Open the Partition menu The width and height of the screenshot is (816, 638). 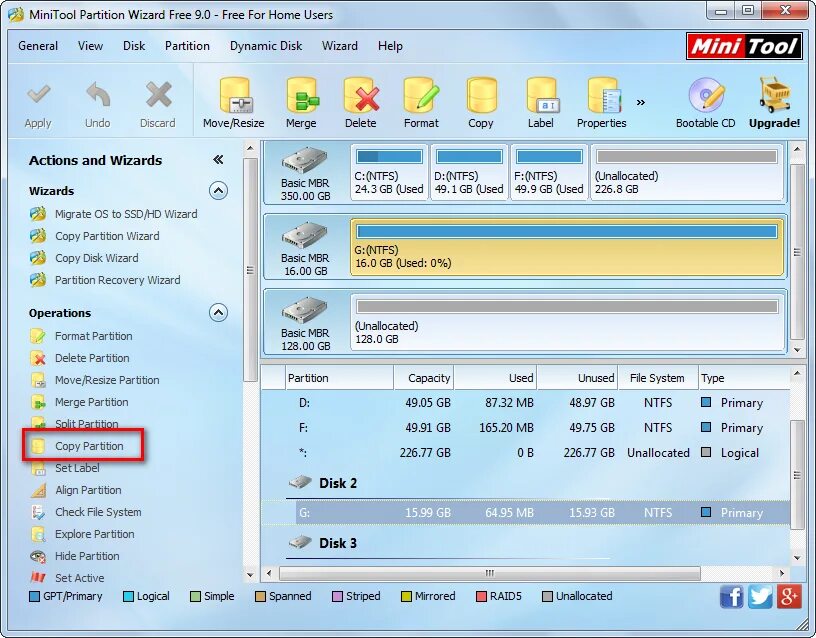tap(187, 46)
